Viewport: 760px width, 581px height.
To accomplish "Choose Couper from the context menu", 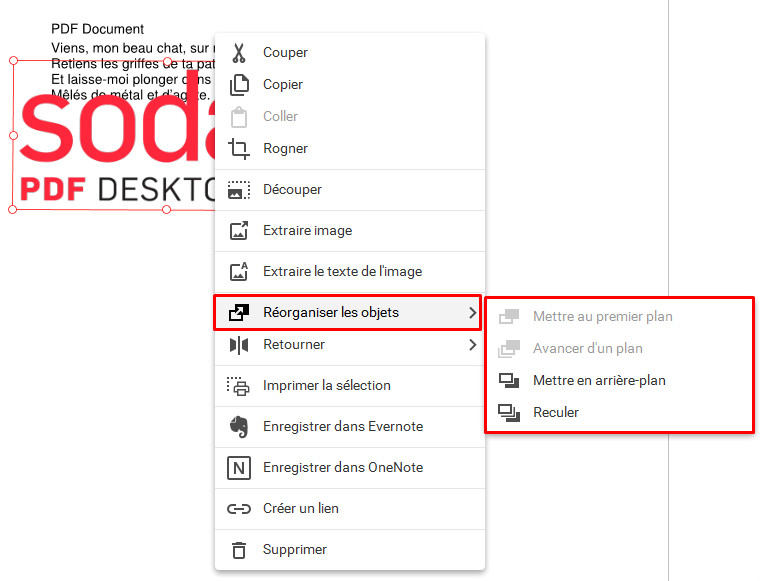I will 349,53.
